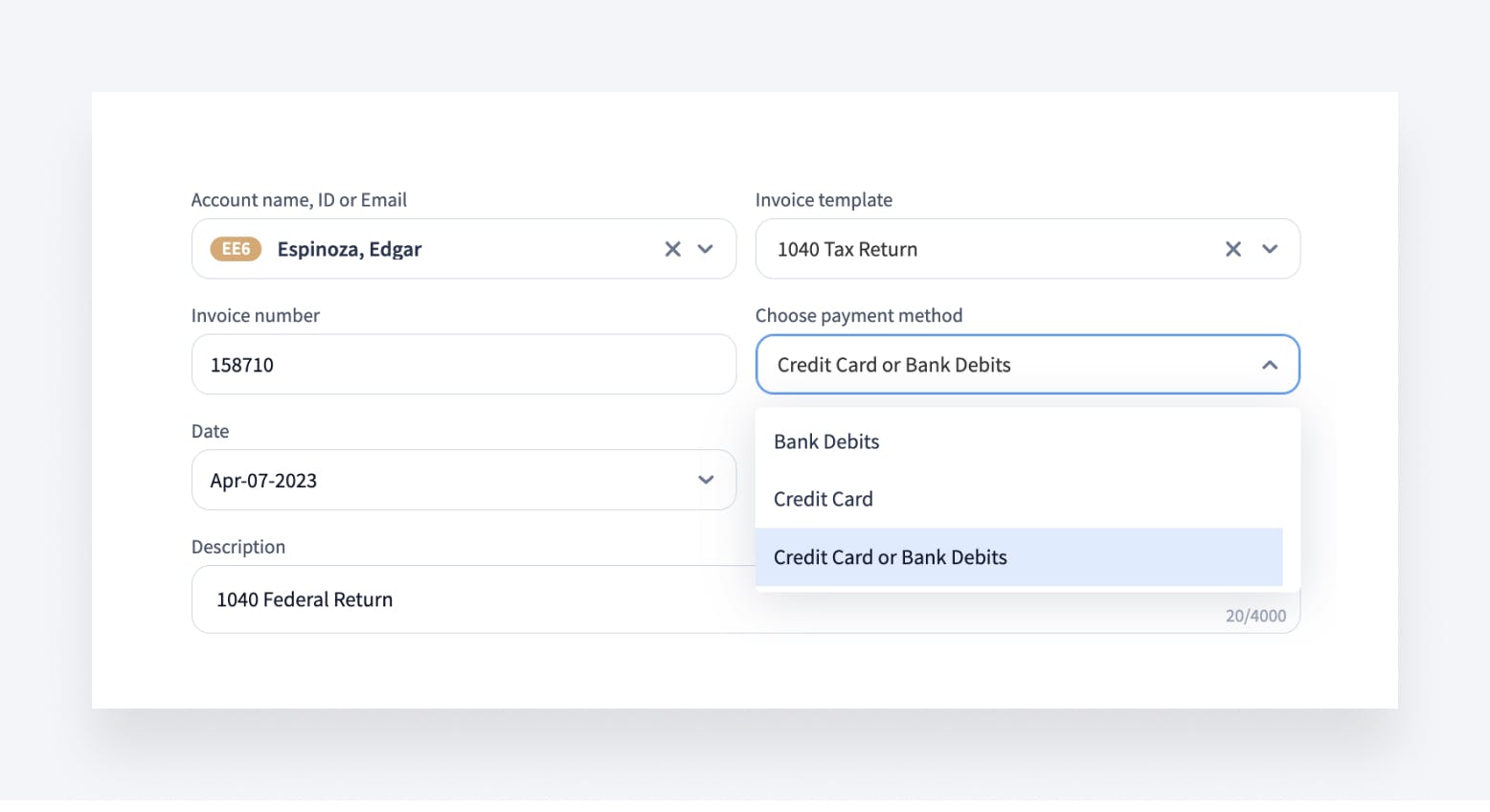Clear the selected account Espinoza, Edgar

[673, 249]
